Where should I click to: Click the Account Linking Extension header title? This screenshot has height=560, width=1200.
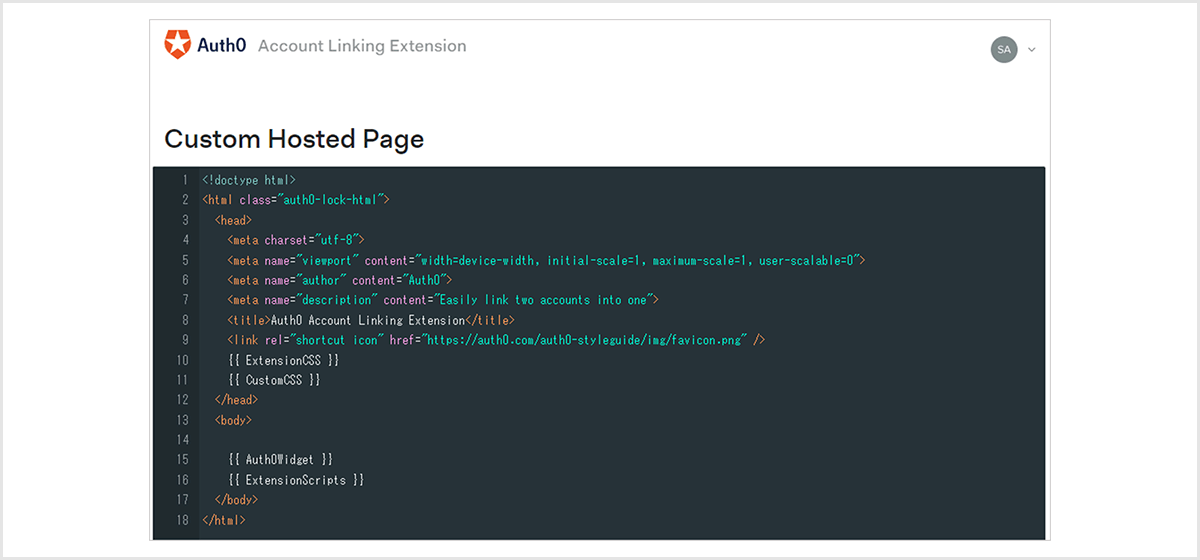(x=362, y=46)
